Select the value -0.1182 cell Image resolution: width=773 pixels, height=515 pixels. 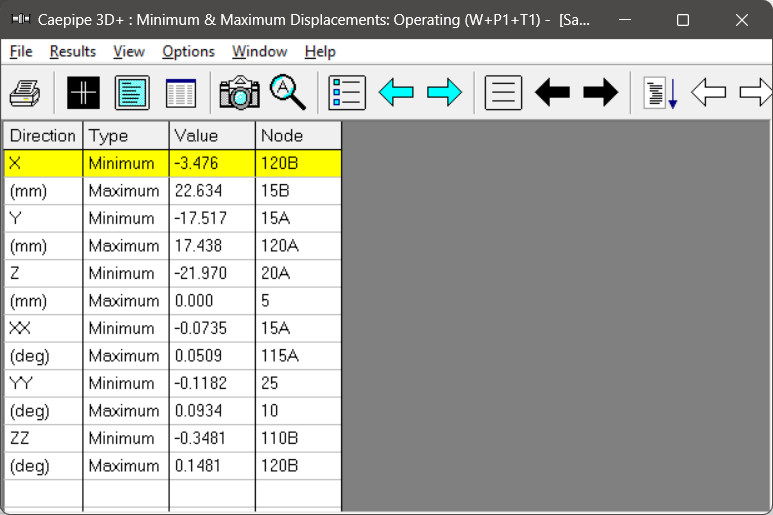(x=212, y=383)
